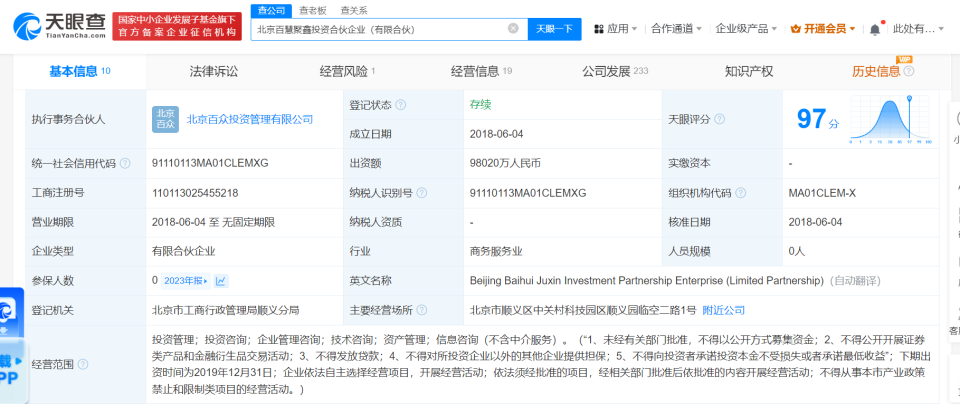Image resolution: width=960 pixels, height=404 pixels.
Task: Switch to the 查公司 search tab
Action: 271,10
